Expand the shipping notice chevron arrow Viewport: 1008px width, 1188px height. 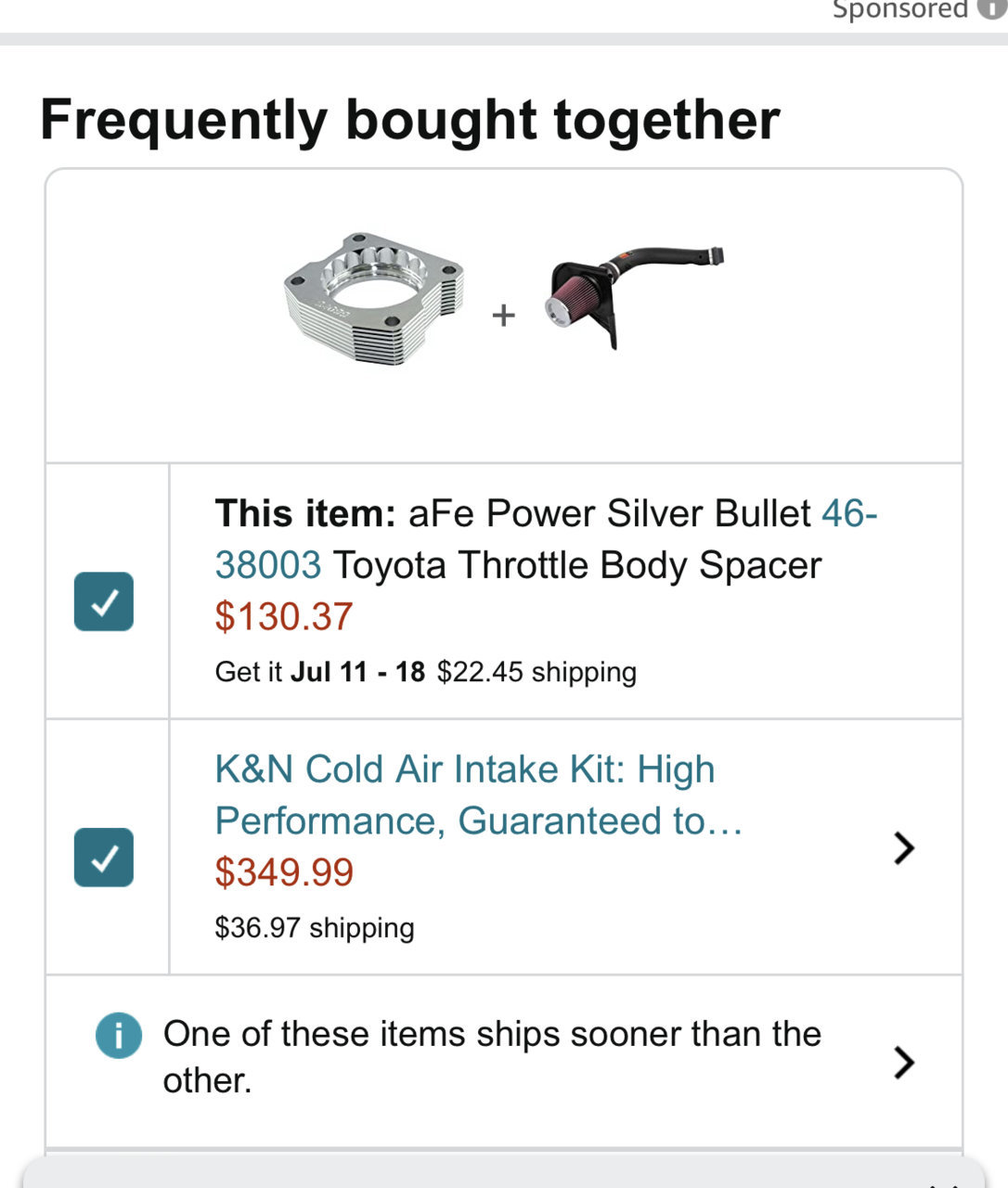pyautogui.click(x=903, y=1062)
